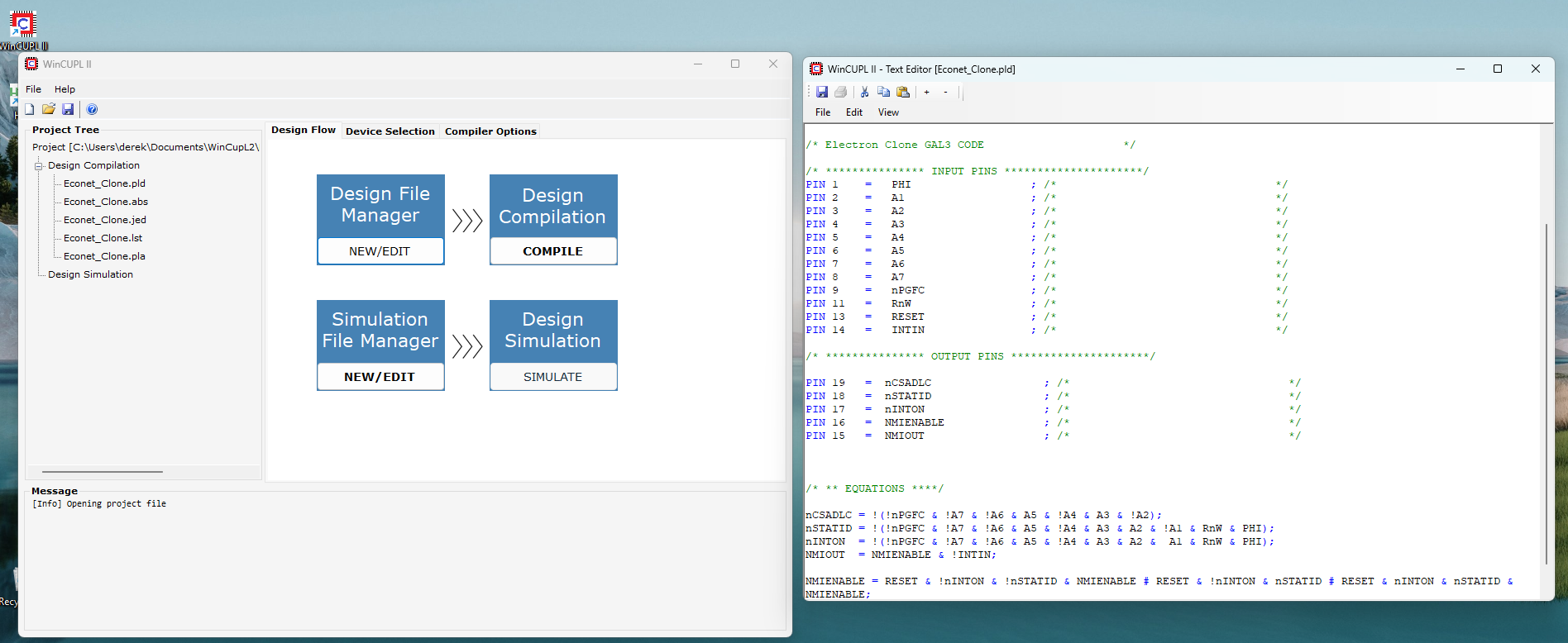Click the Help question mark icon

[92, 109]
